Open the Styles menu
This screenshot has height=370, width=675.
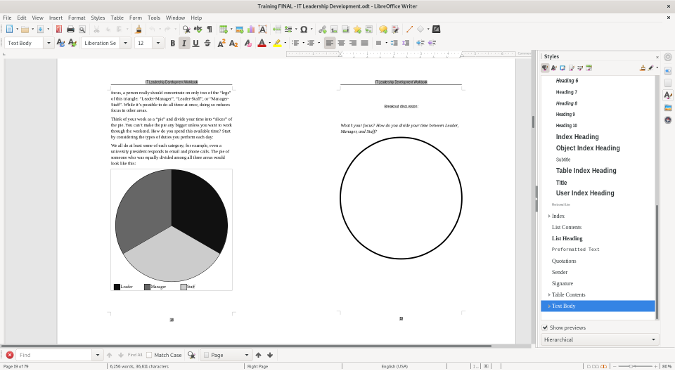[x=98, y=18]
